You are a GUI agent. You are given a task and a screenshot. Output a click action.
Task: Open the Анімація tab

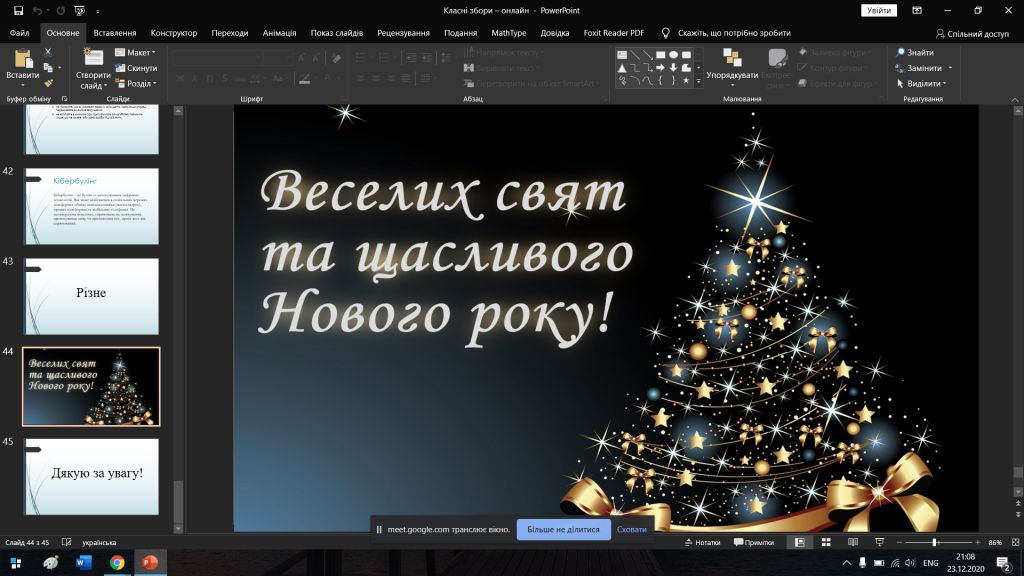tap(280, 33)
